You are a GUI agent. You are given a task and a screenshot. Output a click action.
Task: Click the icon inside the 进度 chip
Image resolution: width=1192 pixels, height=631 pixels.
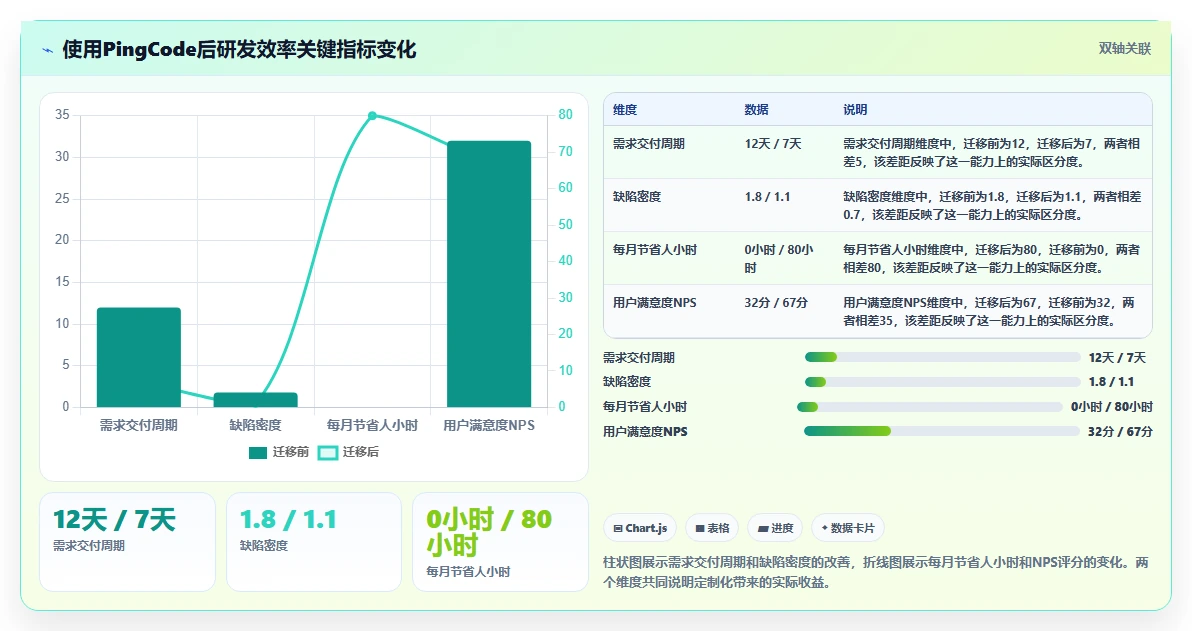762,528
